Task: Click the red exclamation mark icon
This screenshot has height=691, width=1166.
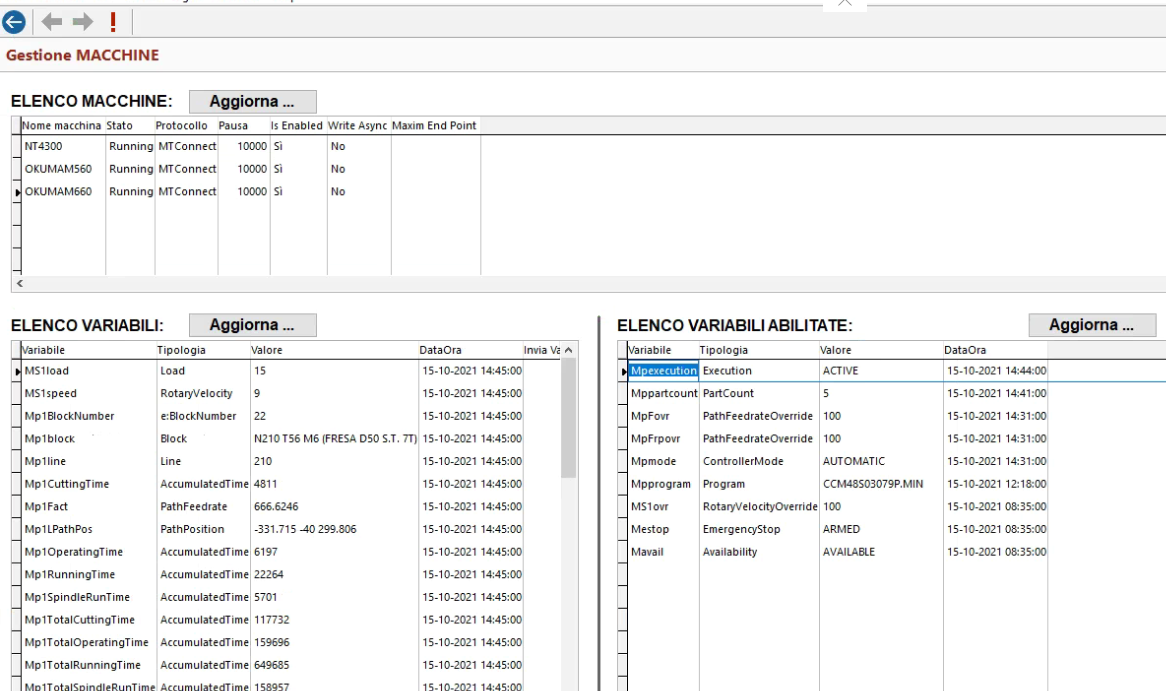Action: [x=112, y=21]
